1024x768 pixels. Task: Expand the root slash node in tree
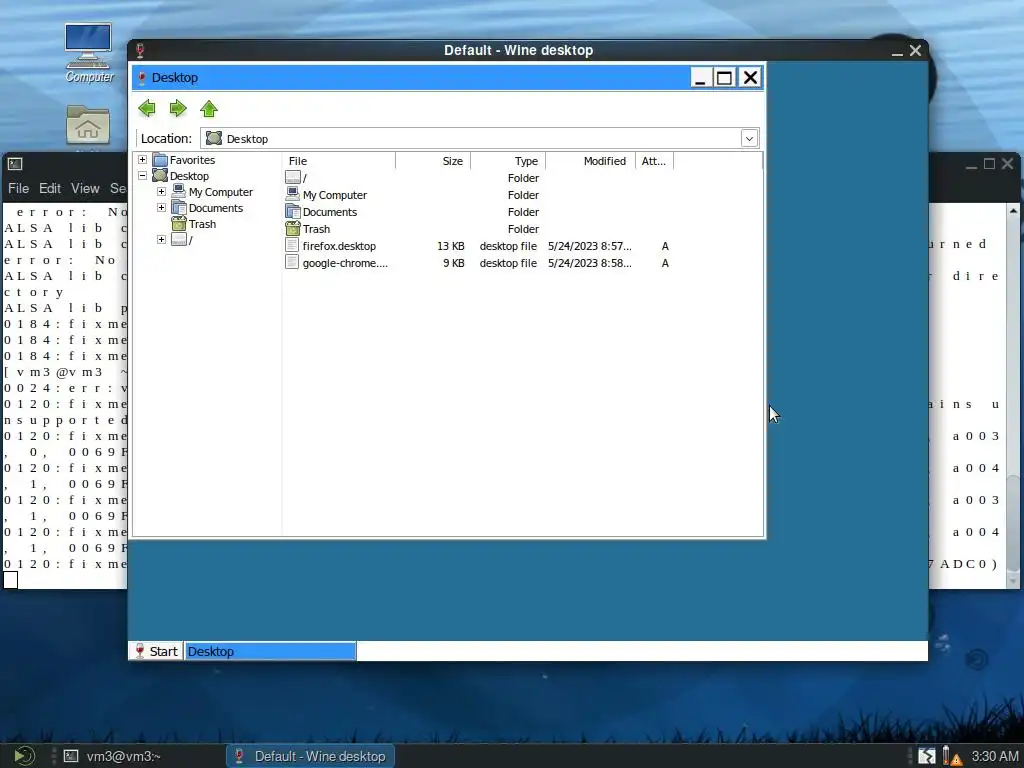pyautogui.click(x=161, y=240)
